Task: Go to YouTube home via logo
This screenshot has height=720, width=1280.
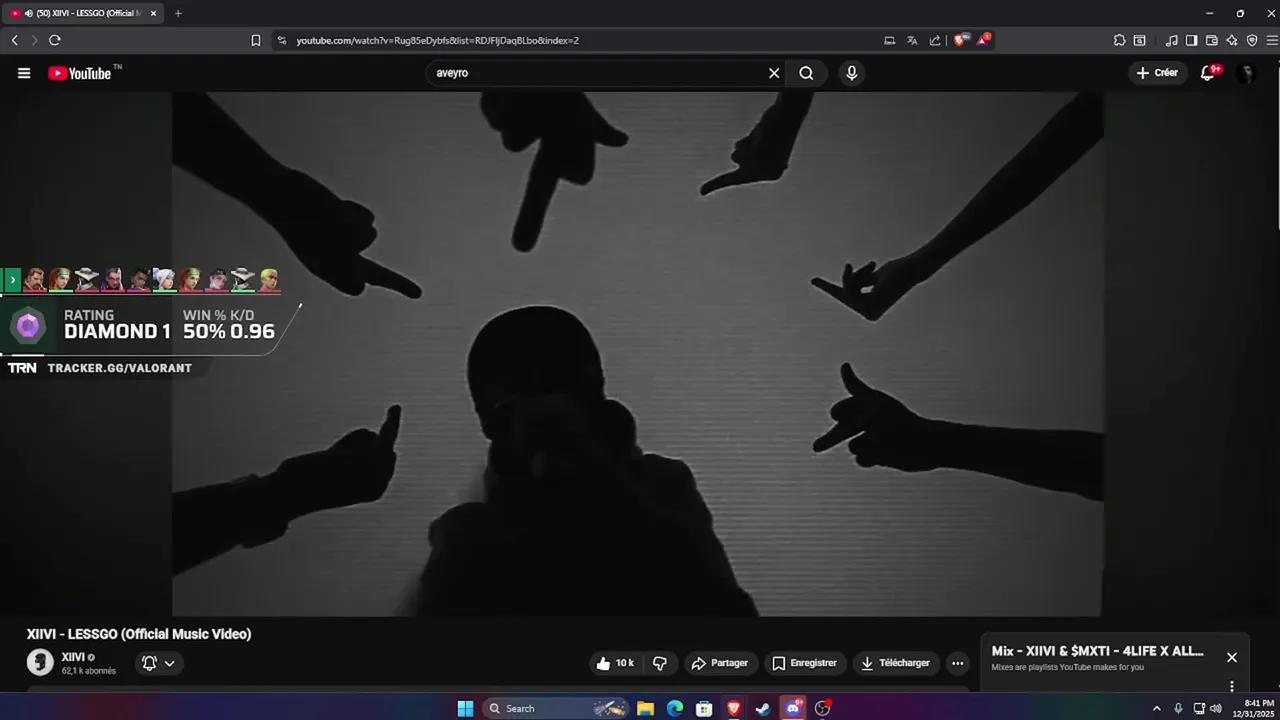Action: (x=80, y=73)
